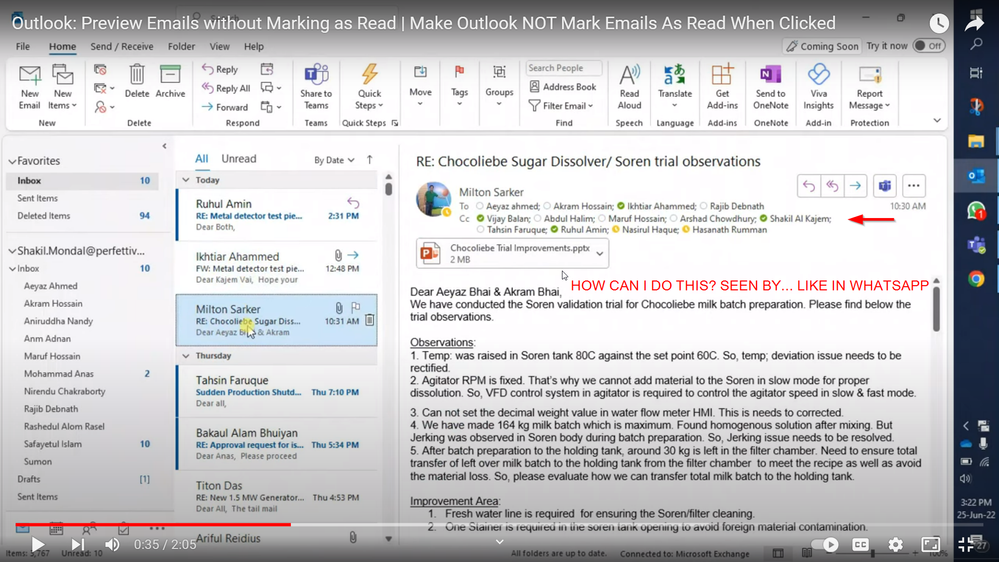The width and height of the screenshot is (999, 562).
Task: Open the Translate language menu
Action: (675, 87)
